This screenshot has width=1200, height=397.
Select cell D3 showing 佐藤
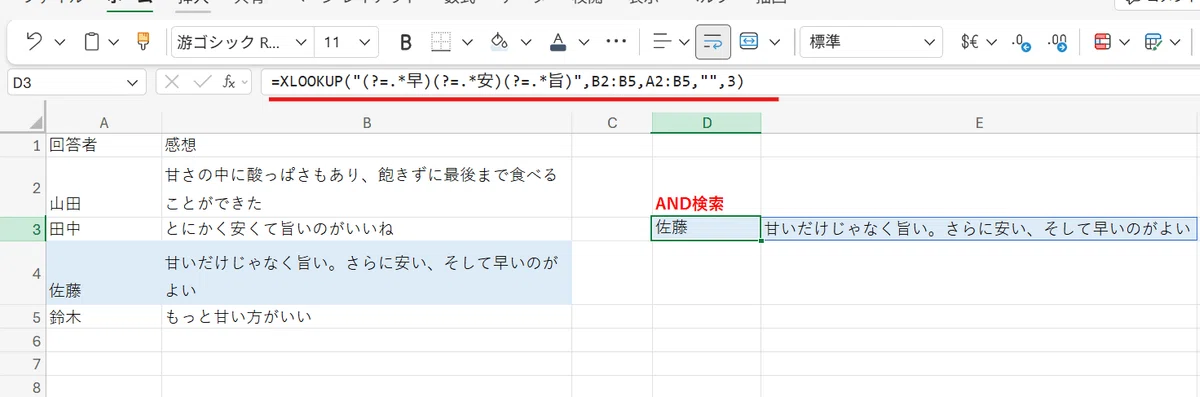pyautogui.click(x=706, y=229)
